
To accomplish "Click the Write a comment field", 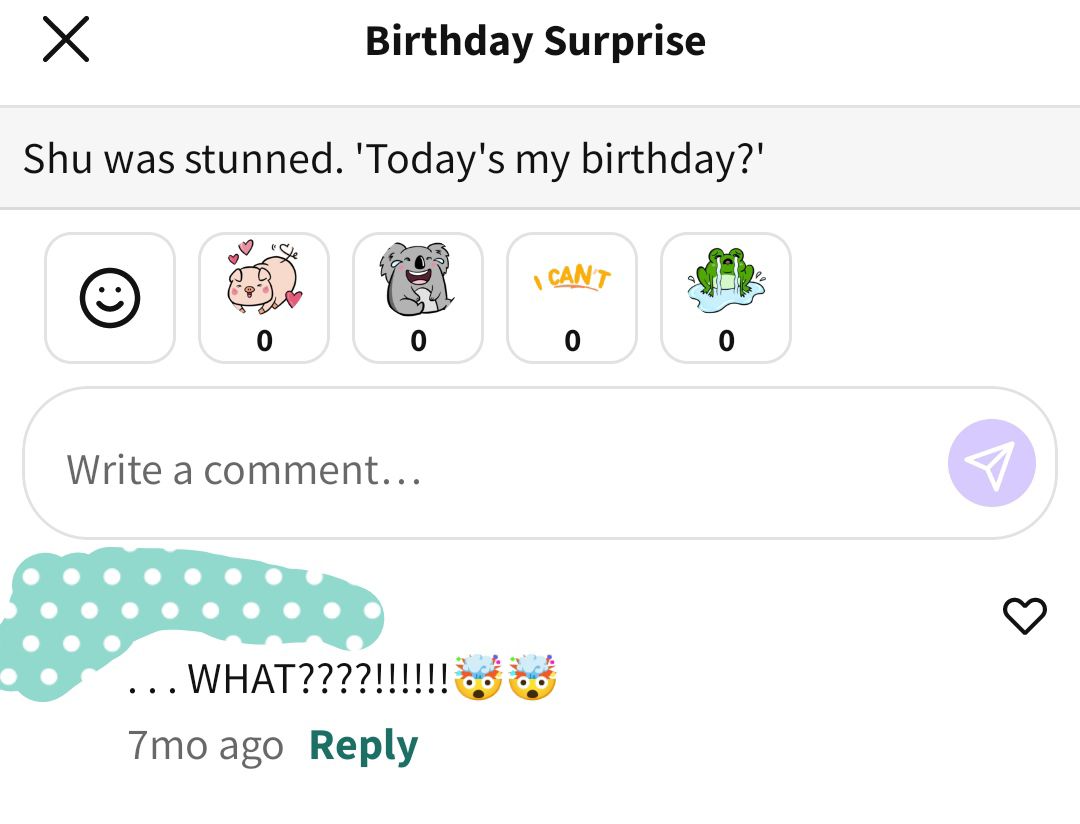I will coord(540,463).
